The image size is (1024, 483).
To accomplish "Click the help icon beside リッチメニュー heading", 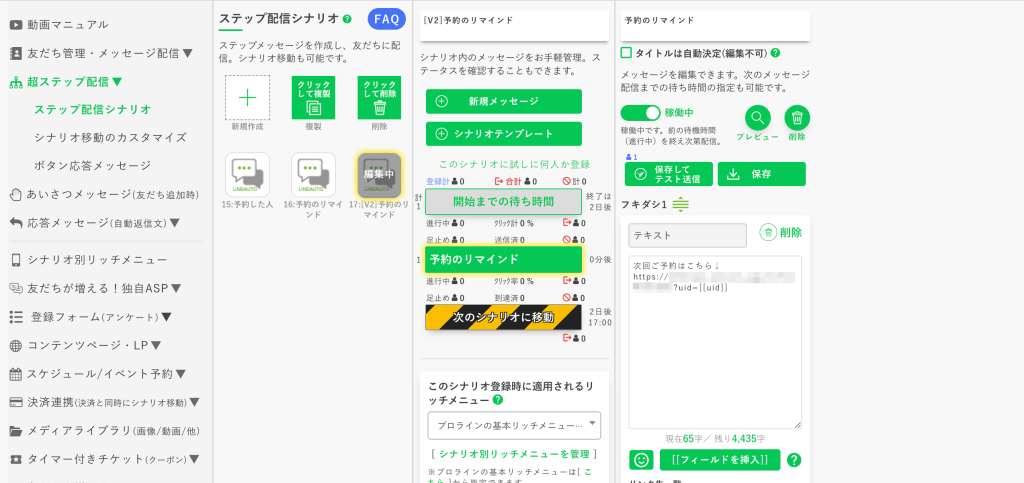I will point(498,400).
